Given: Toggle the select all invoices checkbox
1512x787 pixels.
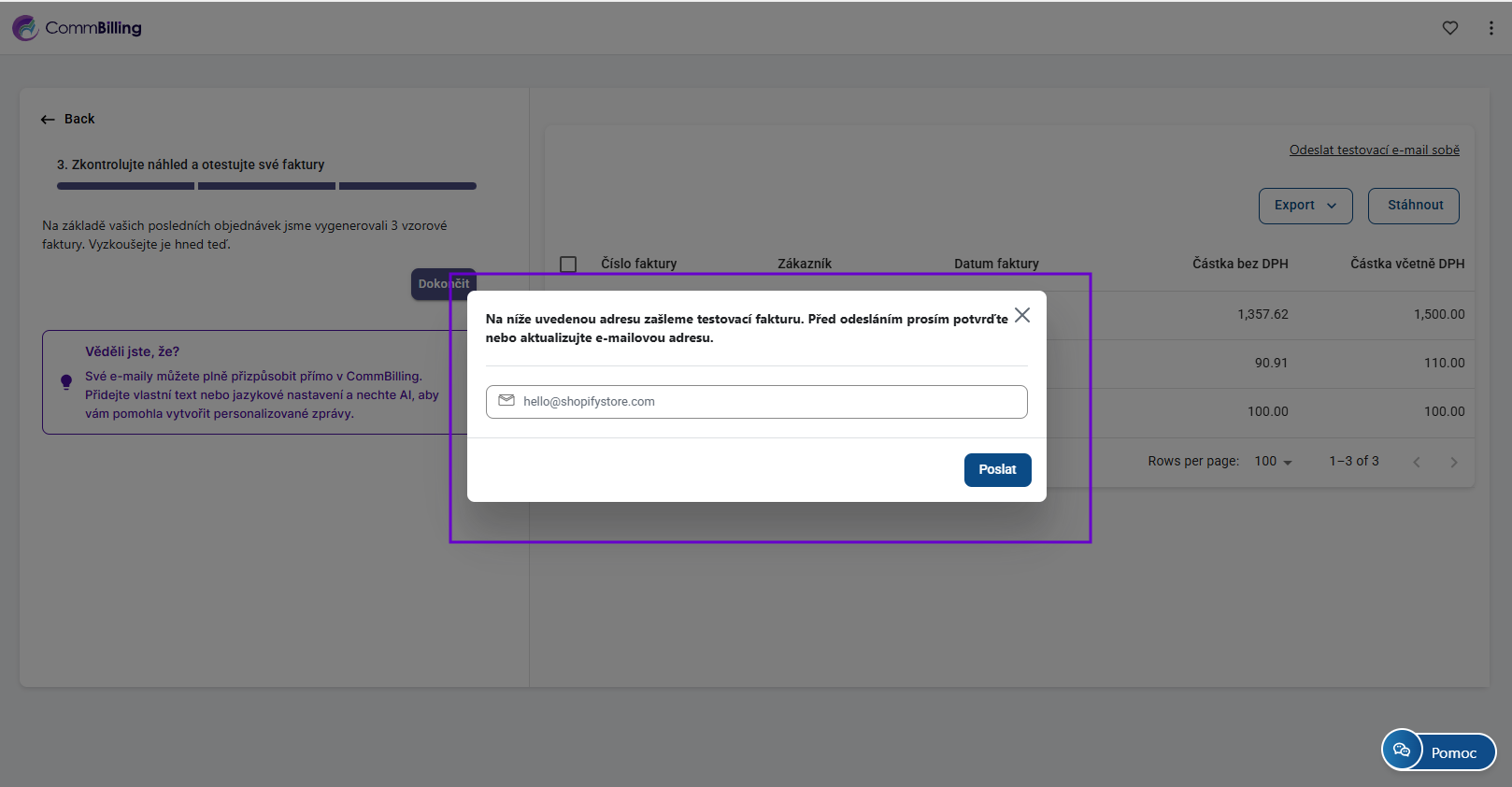Looking at the screenshot, I should pos(568,265).
